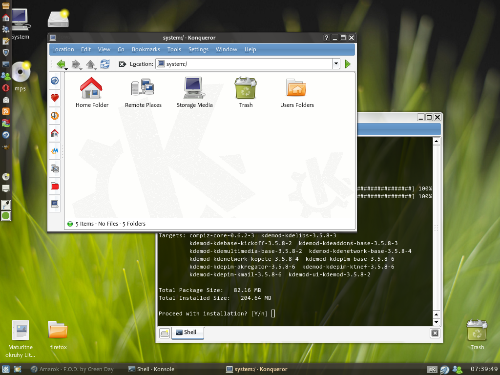Open the Home Folder icon
The width and height of the screenshot is (500, 375).
(92, 92)
